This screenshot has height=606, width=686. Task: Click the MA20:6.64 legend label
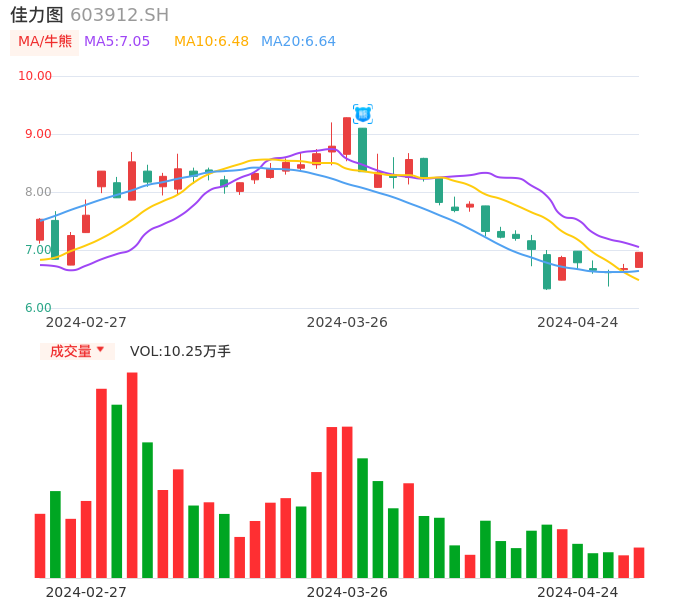coord(298,42)
